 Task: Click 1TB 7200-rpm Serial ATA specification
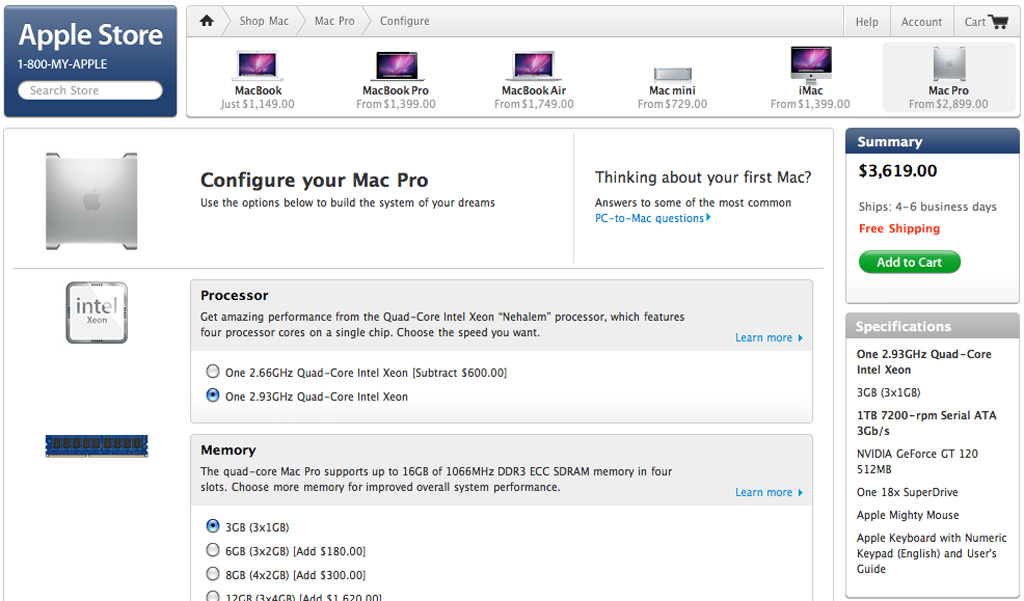click(927, 423)
